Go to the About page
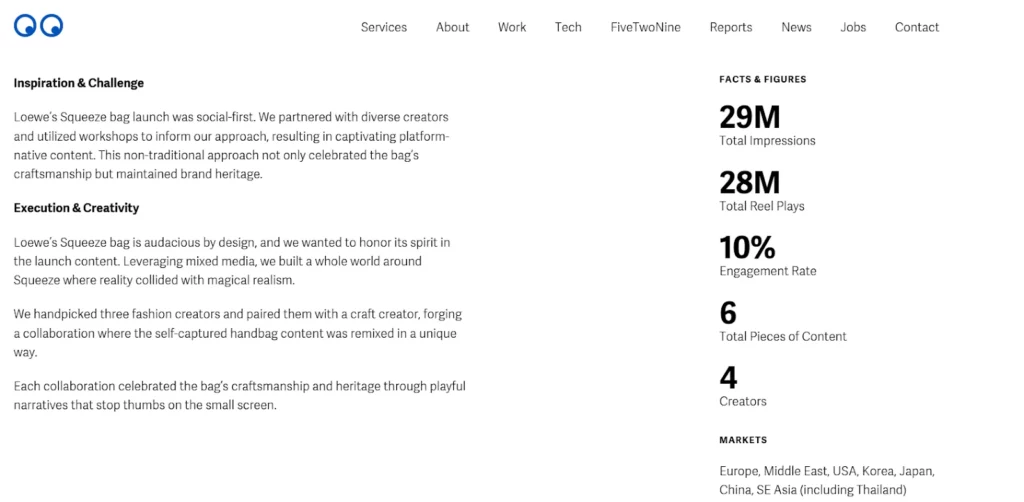Image resolution: width=1024 pixels, height=502 pixels. [x=453, y=27]
